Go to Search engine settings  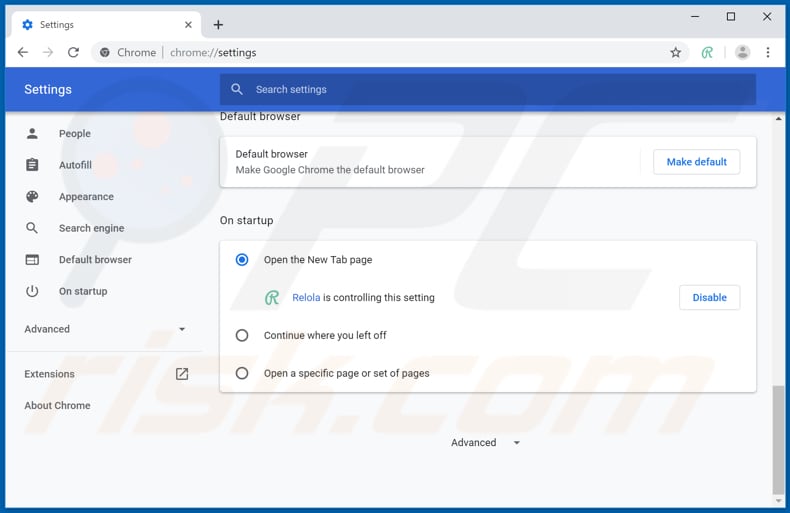click(91, 228)
